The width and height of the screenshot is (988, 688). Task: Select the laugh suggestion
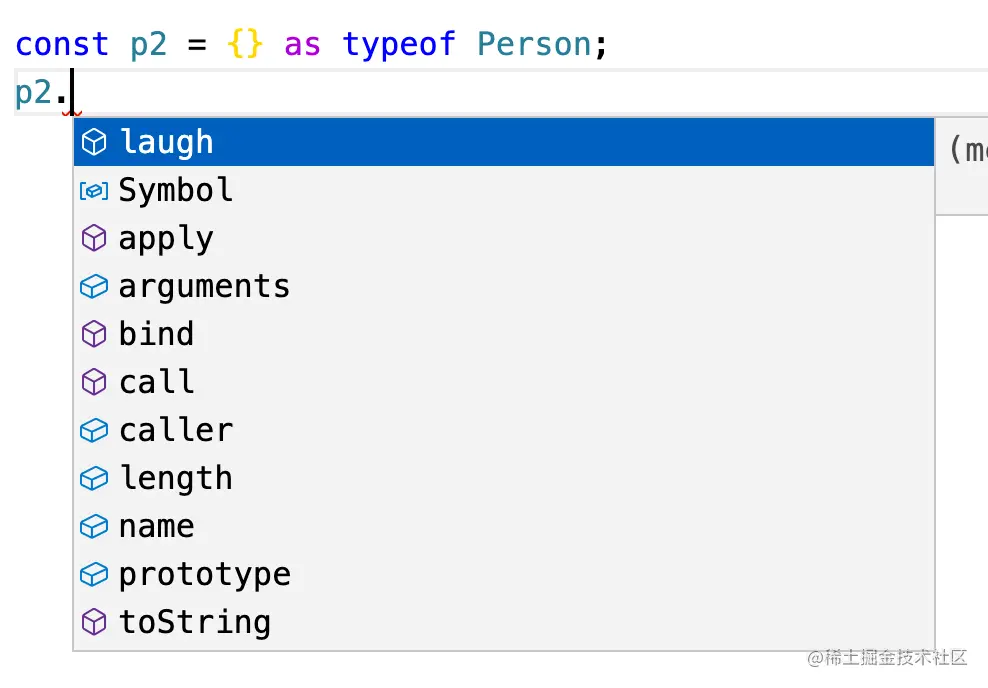(x=166, y=143)
